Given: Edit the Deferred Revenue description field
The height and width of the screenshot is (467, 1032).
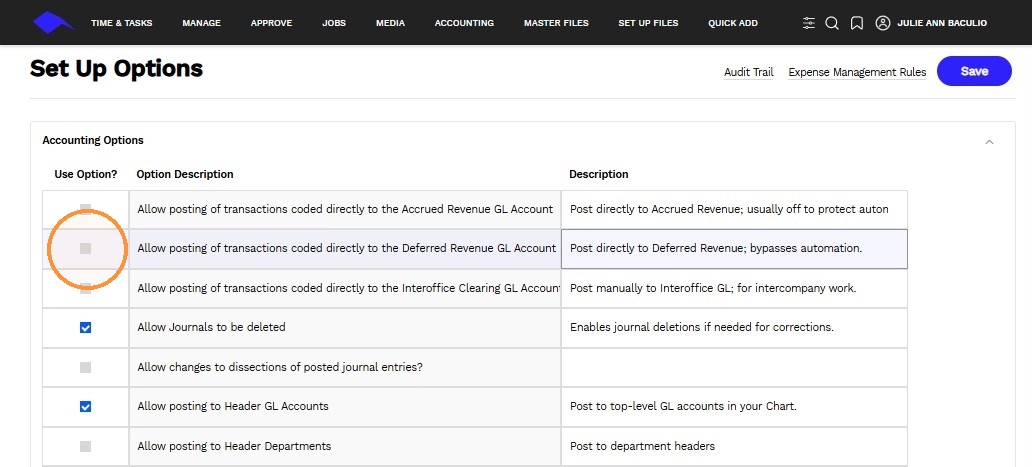Looking at the screenshot, I should (x=734, y=249).
